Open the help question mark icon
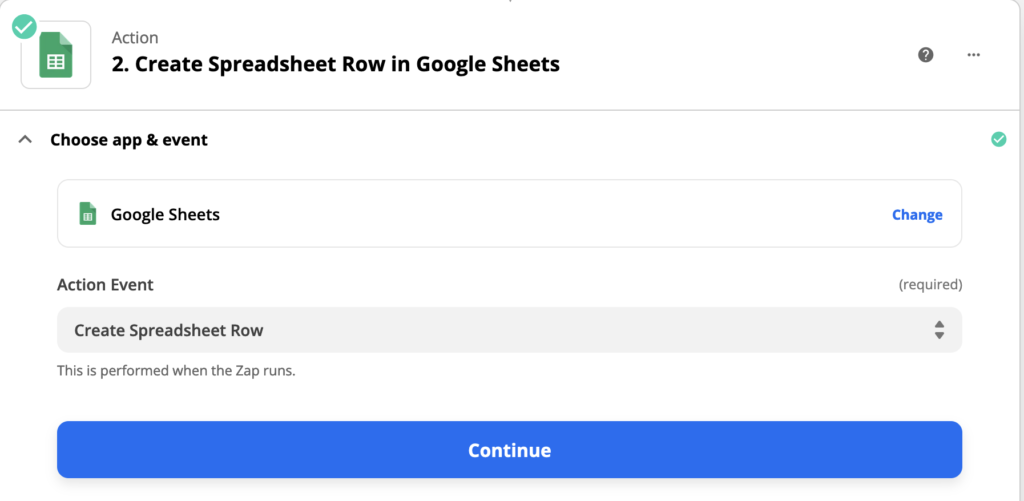Image resolution: width=1024 pixels, height=501 pixels. pos(925,55)
